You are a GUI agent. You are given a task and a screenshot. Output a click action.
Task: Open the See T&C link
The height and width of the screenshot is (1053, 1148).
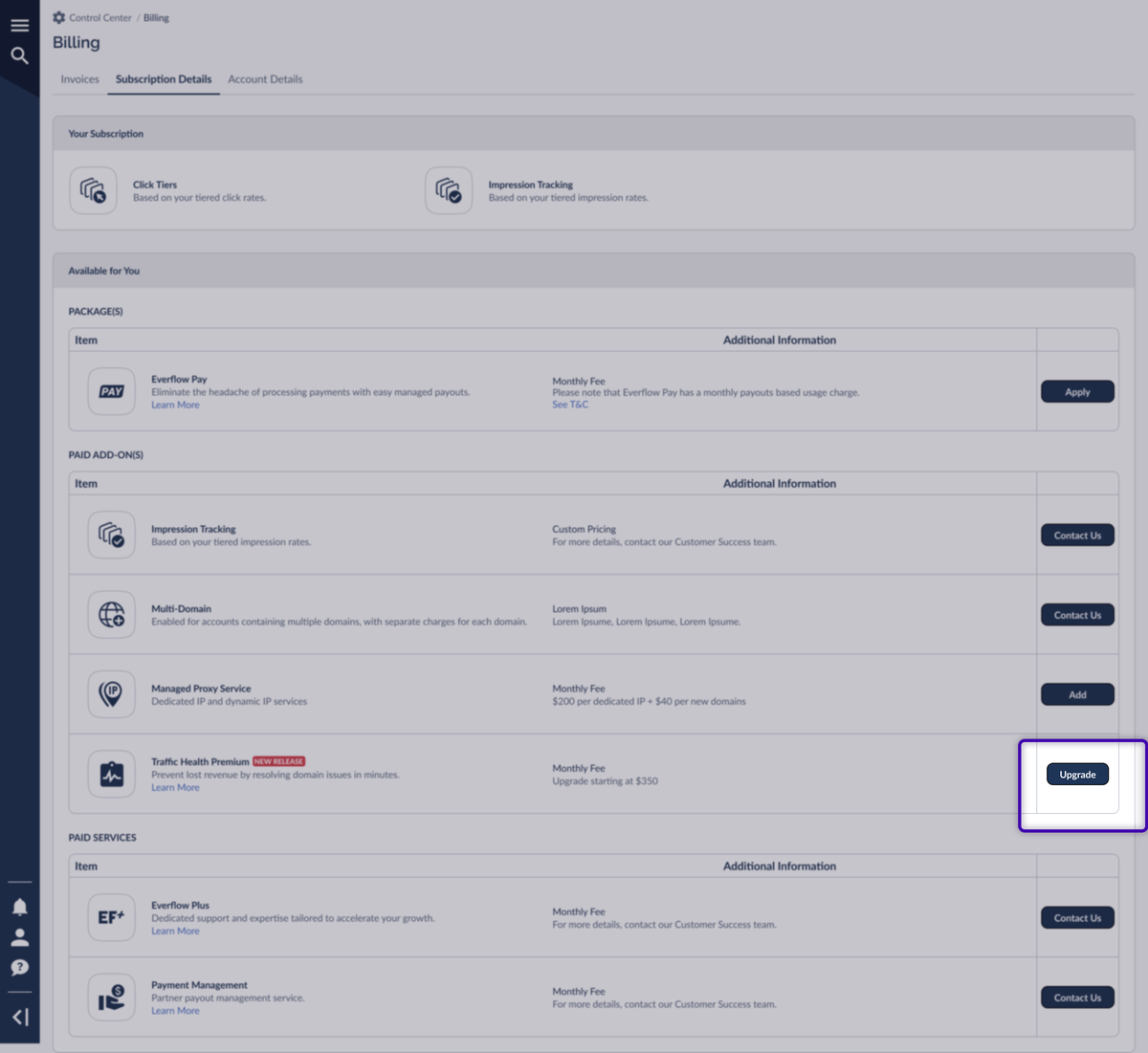570,405
